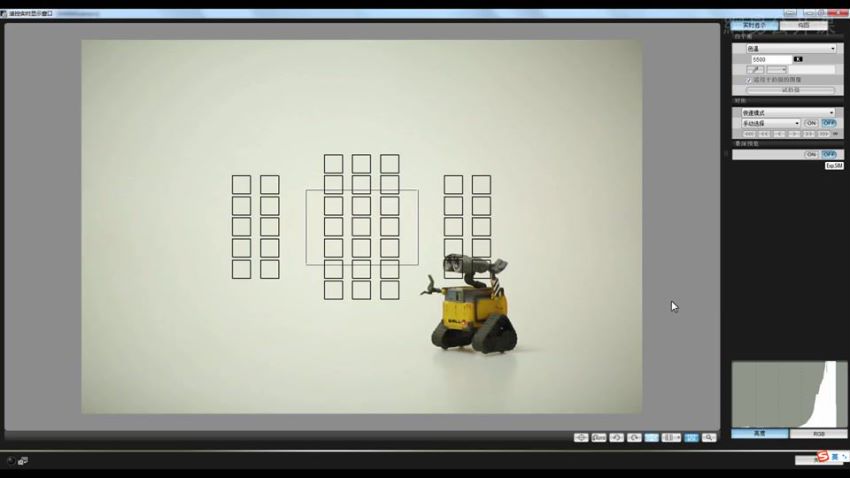Open the 快速模式 AF mode dropdown
Screen dimensions: 850x478
pos(788,113)
